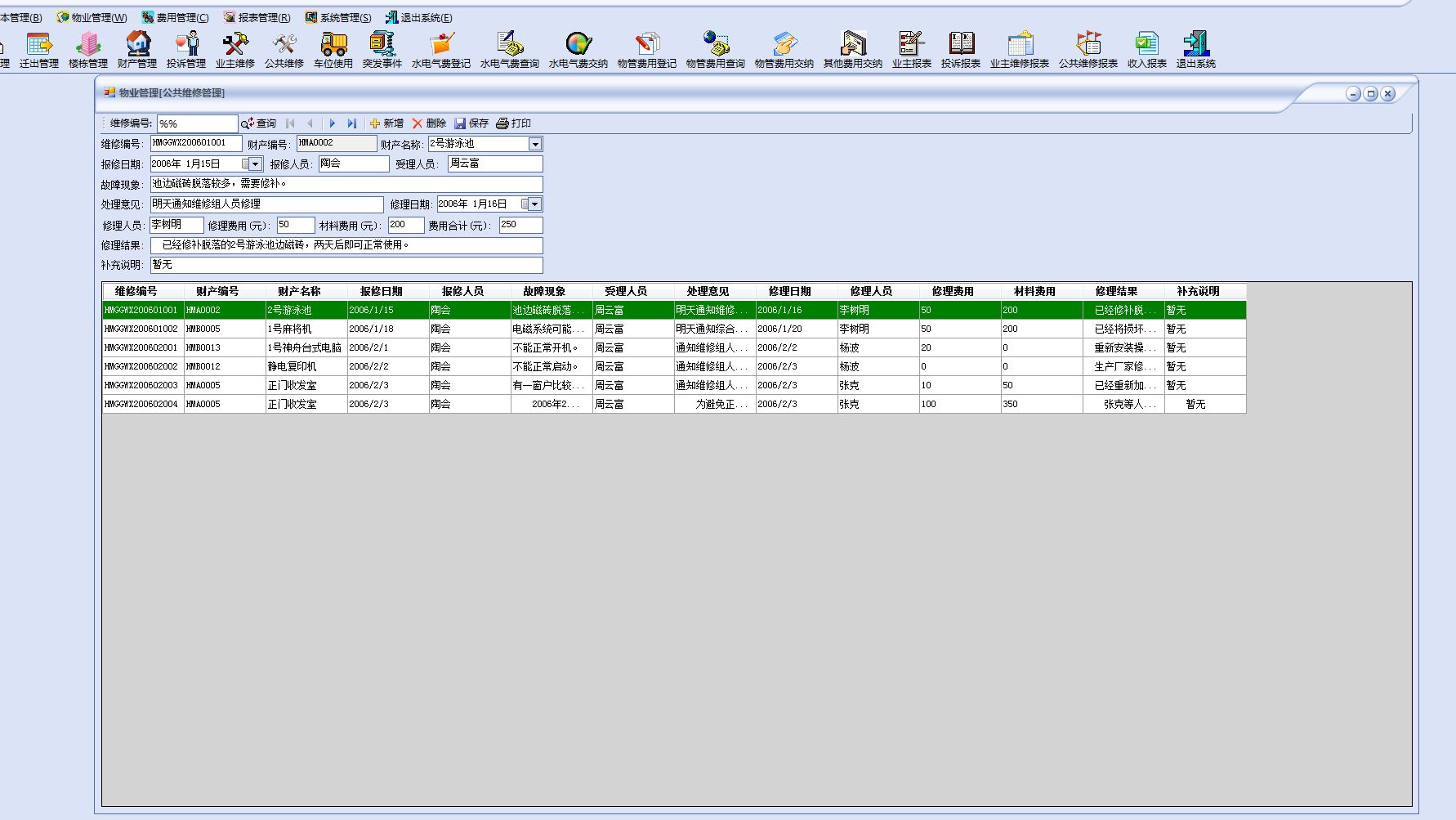1456x820 pixels.
Task: Sort by 材料费用 column header
Action: click(x=1042, y=291)
